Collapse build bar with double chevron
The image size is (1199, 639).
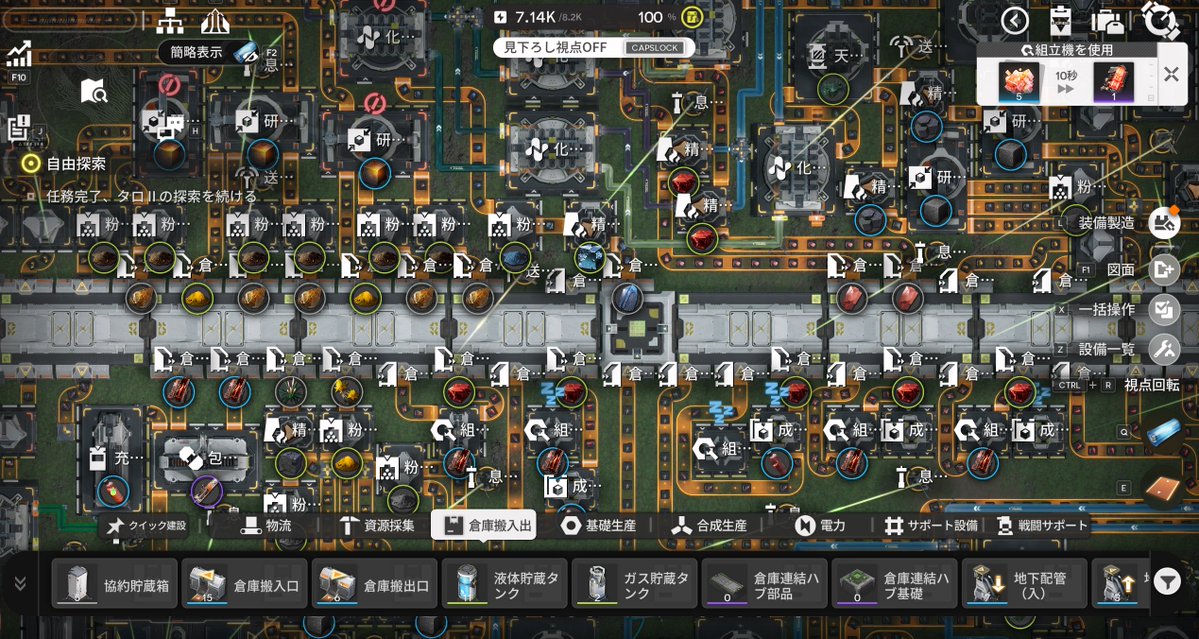[x=19, y=583]
